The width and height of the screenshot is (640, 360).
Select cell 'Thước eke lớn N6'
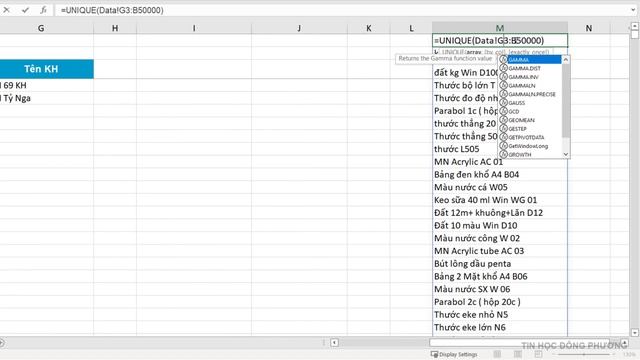[x=500, y=327]
